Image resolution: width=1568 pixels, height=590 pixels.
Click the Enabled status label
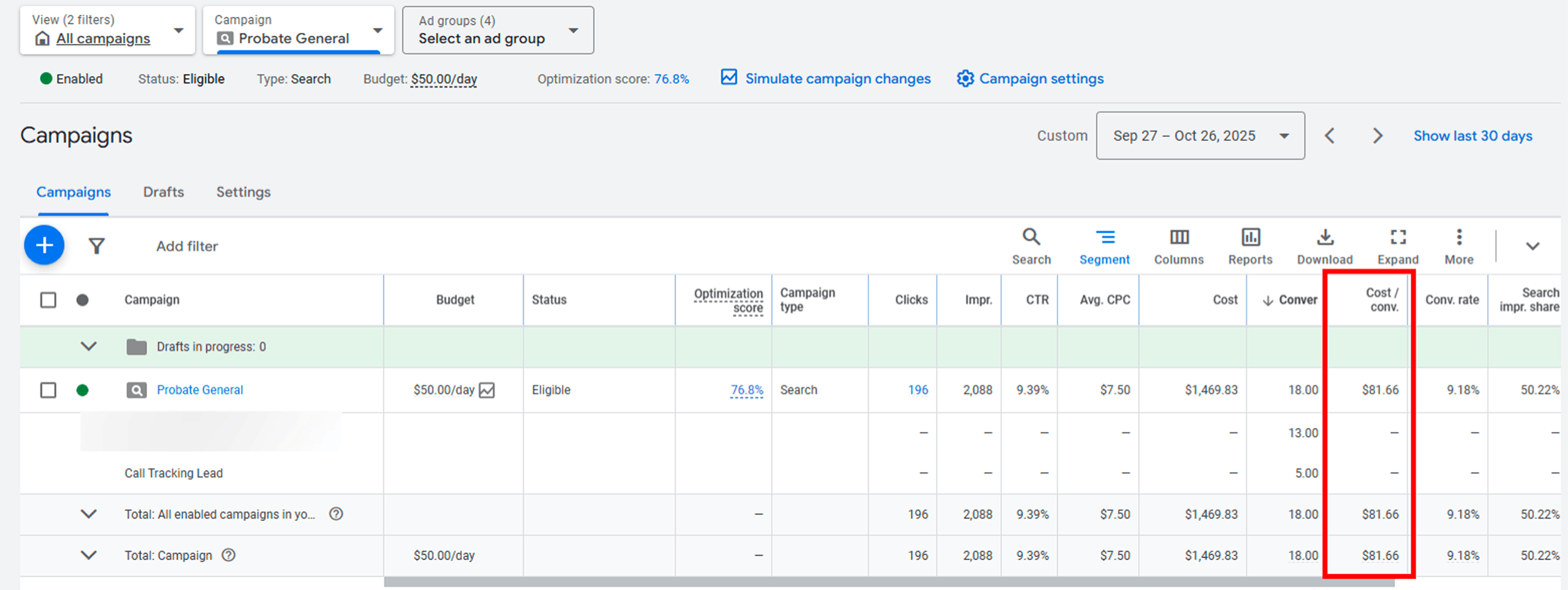point(79,79)
